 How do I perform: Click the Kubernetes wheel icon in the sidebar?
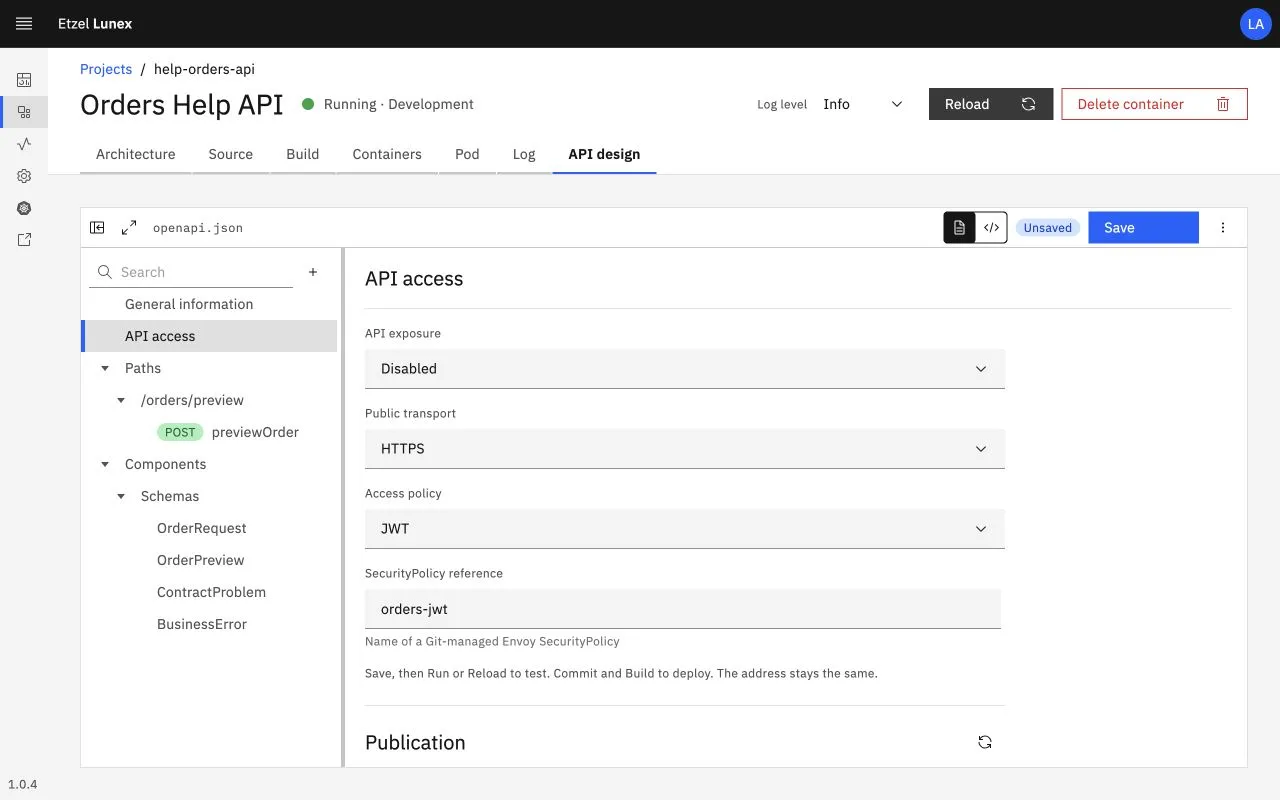24,208
